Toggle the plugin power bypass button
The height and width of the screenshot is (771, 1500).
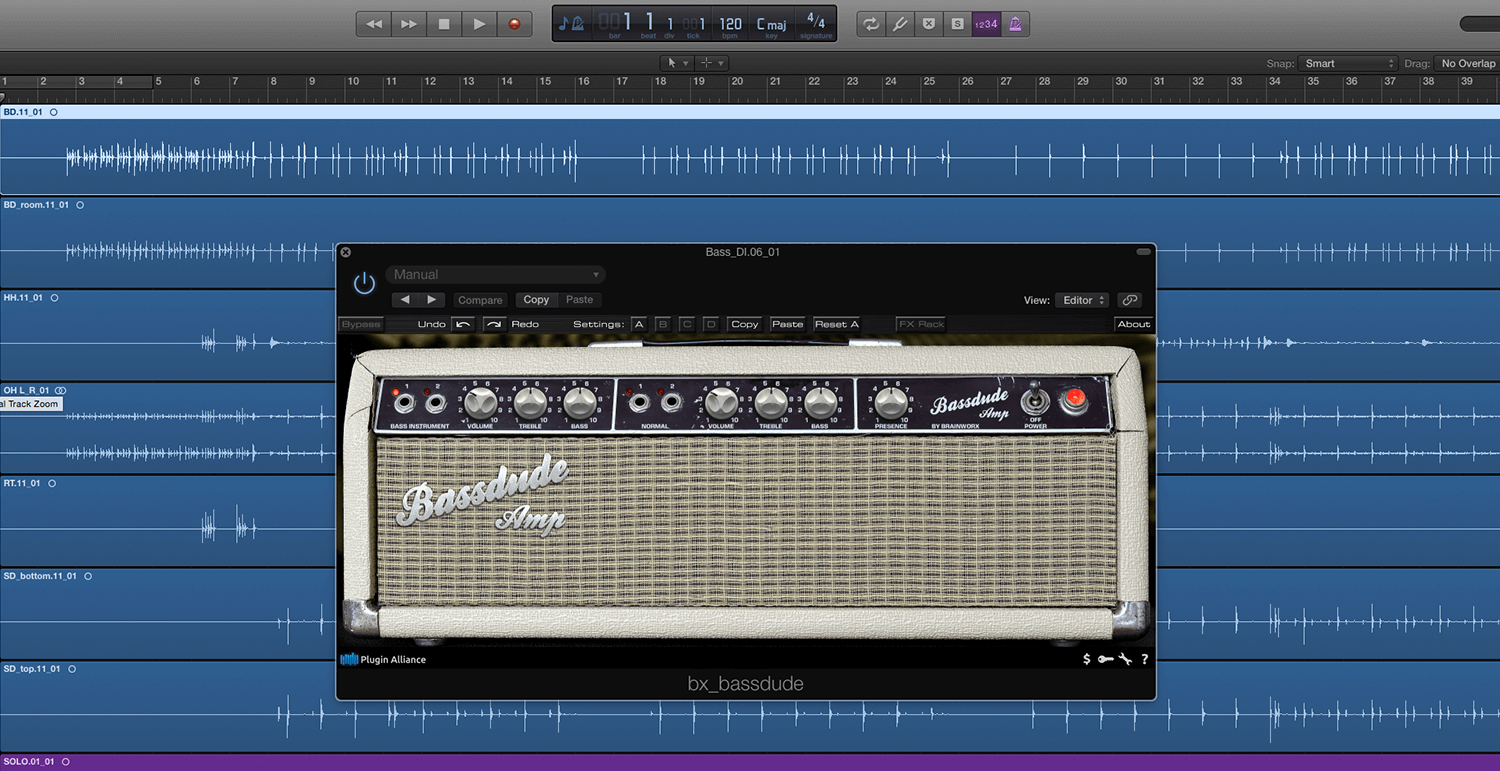click(364, 284)
